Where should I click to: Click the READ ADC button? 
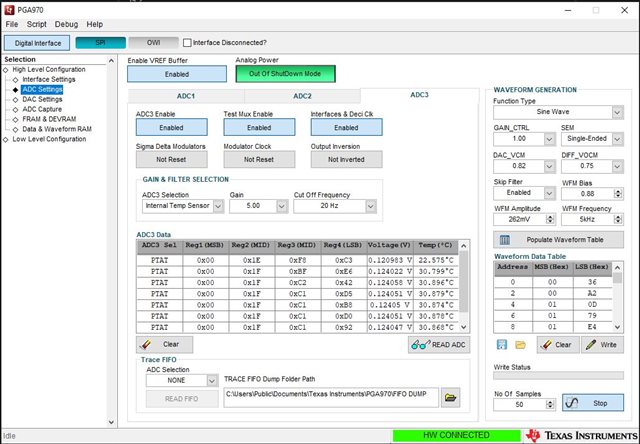(439, 345)
